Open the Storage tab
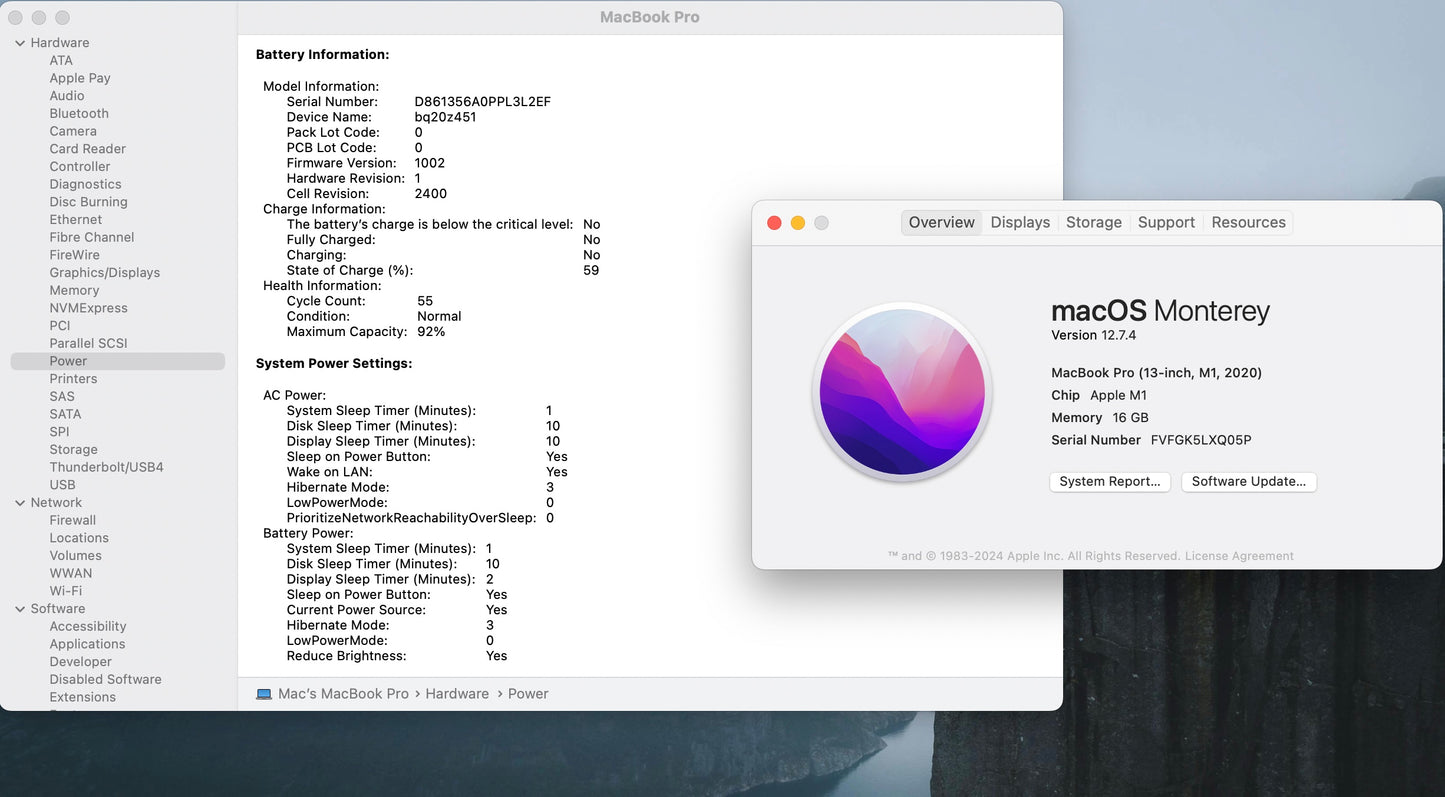This screenshot has width=1445, height=797. (1093, 223)
